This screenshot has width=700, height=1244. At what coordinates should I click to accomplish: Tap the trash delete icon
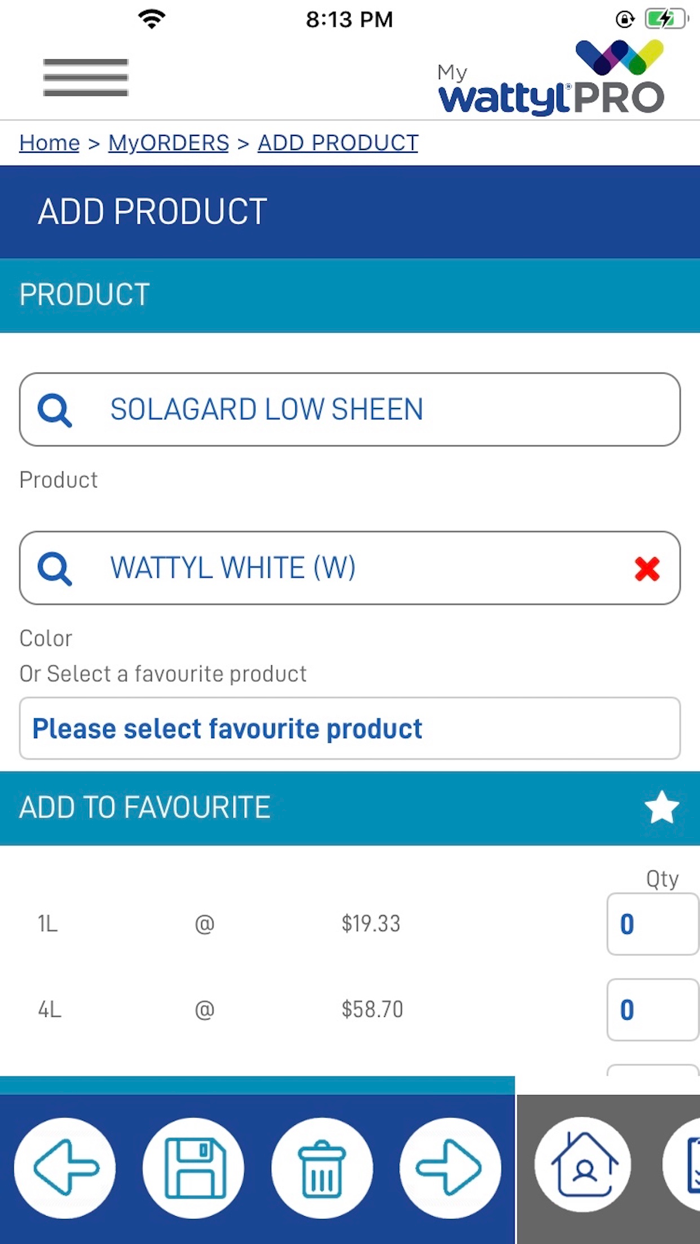coord(322,1167)
